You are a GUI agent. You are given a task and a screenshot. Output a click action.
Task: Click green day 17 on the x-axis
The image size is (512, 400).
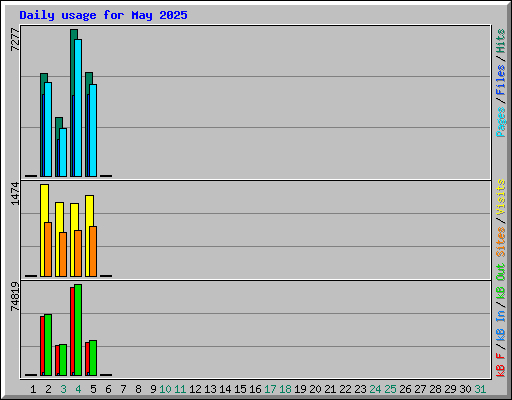[x=270, y=389]
